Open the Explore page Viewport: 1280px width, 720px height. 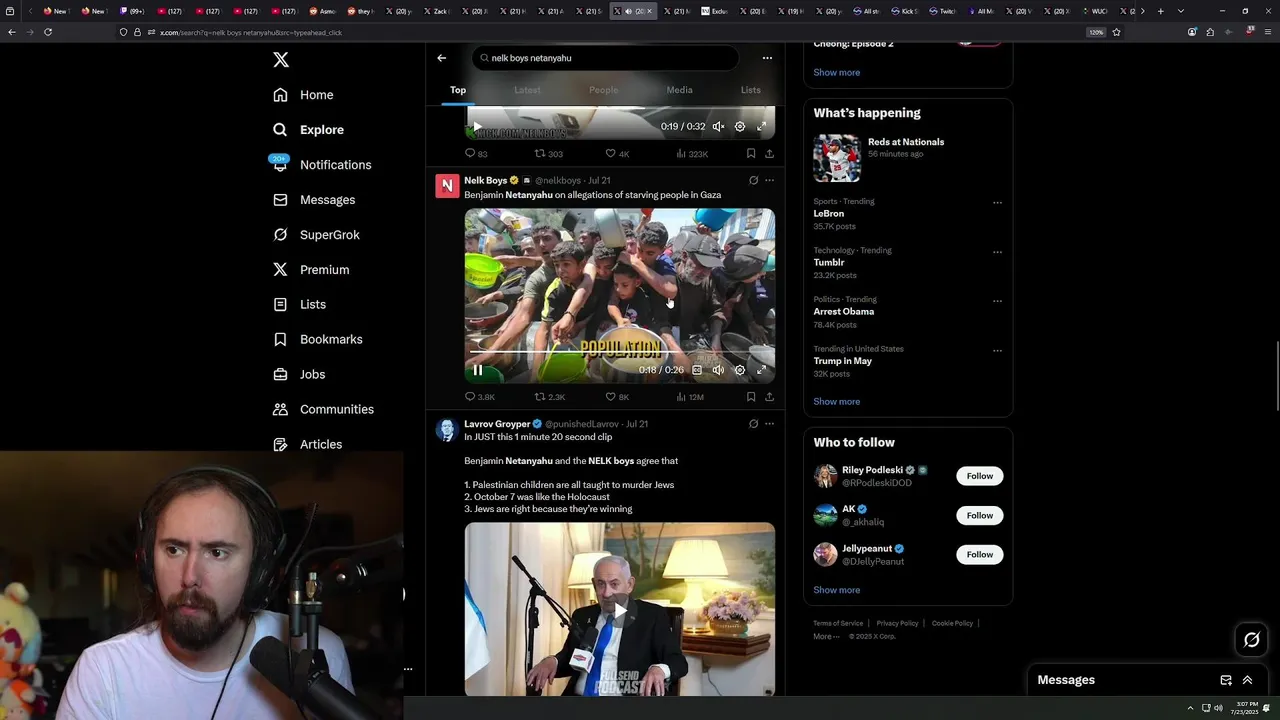(x=308, y=130)
